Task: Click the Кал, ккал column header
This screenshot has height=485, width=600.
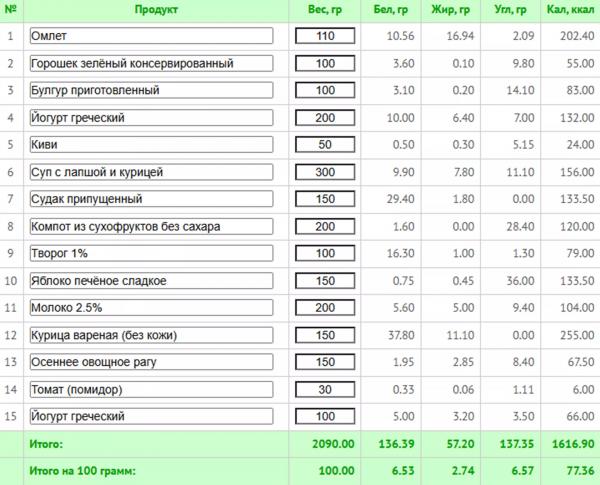Action: pos(570,10)
